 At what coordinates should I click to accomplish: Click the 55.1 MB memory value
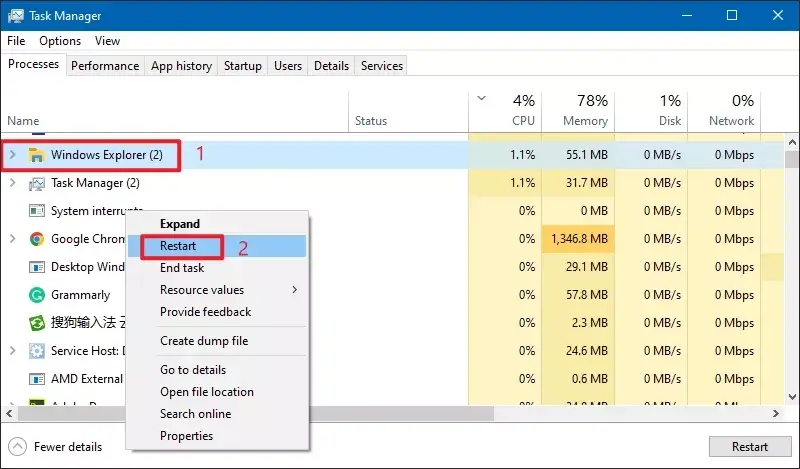pos(587,155)
